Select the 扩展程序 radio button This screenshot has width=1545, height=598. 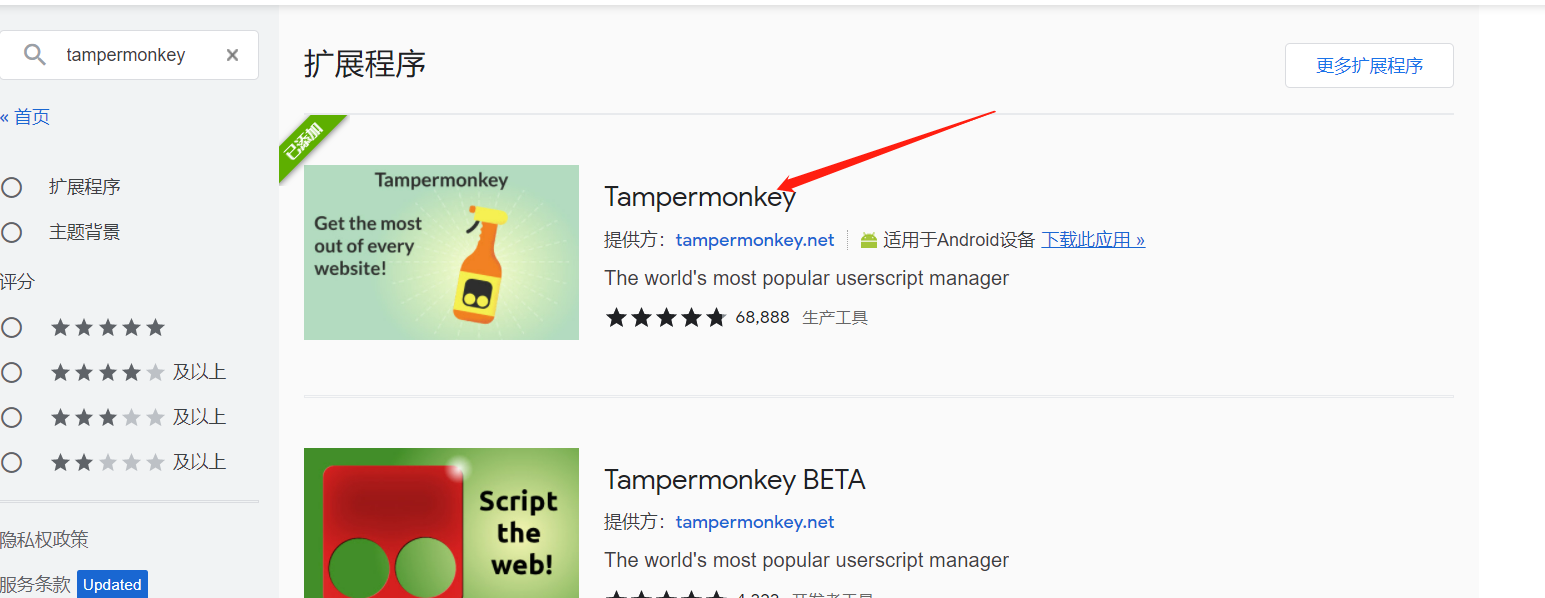click(x=12, y=187)
